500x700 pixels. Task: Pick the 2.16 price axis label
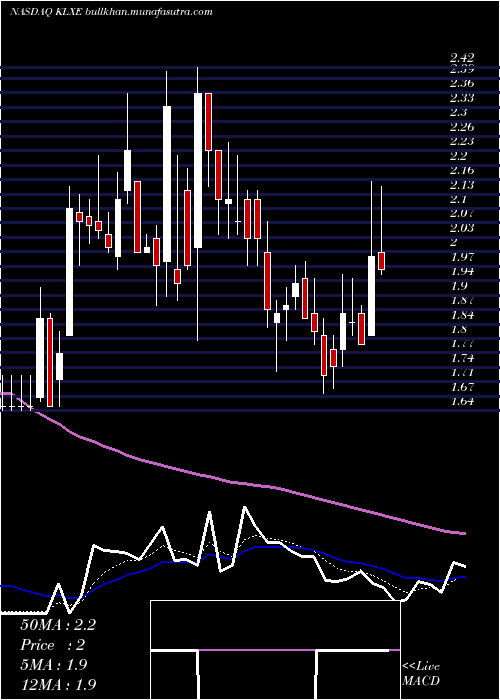(462, 170)
